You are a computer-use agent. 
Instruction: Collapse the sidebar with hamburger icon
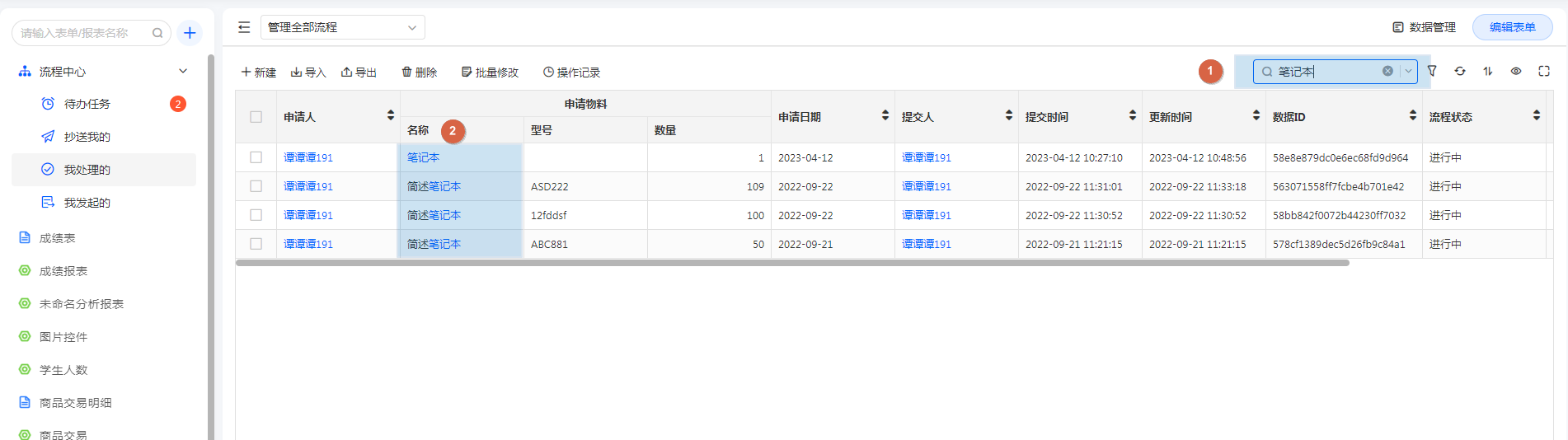pos(244,27)
